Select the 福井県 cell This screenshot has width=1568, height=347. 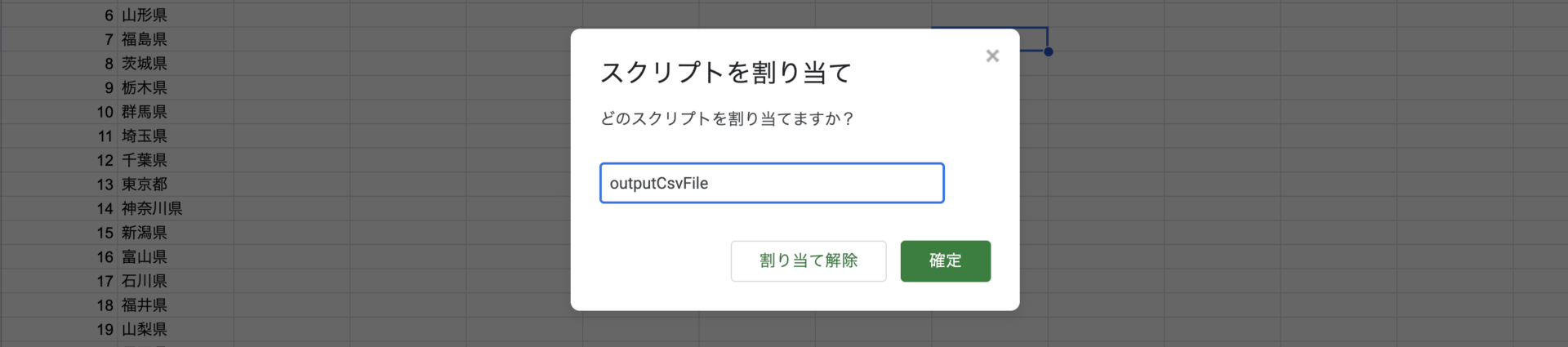click(x=145, y=305)
